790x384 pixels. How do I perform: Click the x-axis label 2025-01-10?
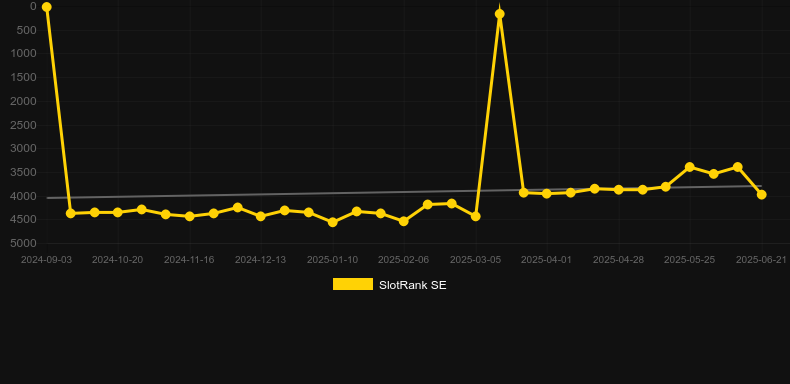point(332,260)
